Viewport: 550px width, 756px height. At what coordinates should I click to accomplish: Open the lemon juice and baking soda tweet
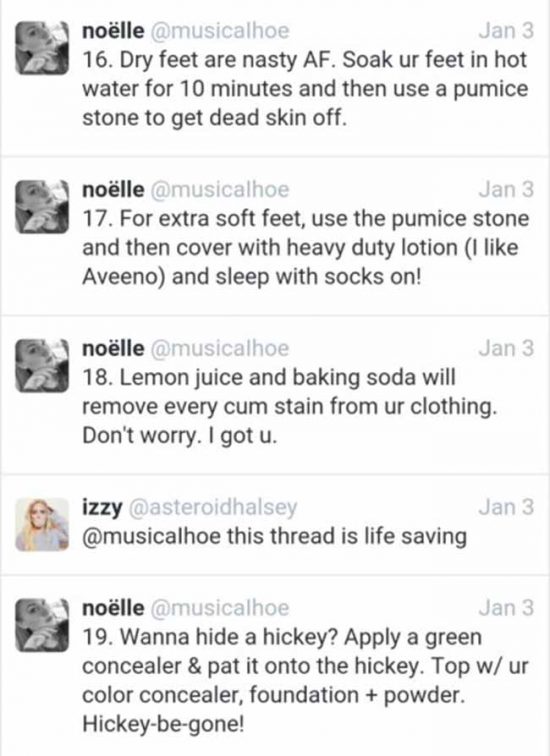[275, 395]
